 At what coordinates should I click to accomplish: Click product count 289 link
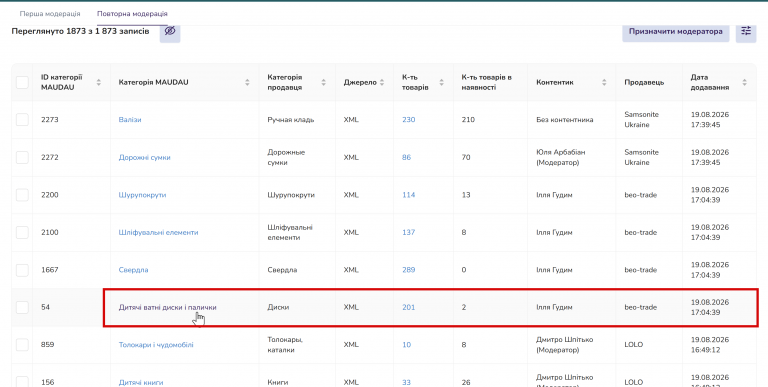tap(408, 270)
